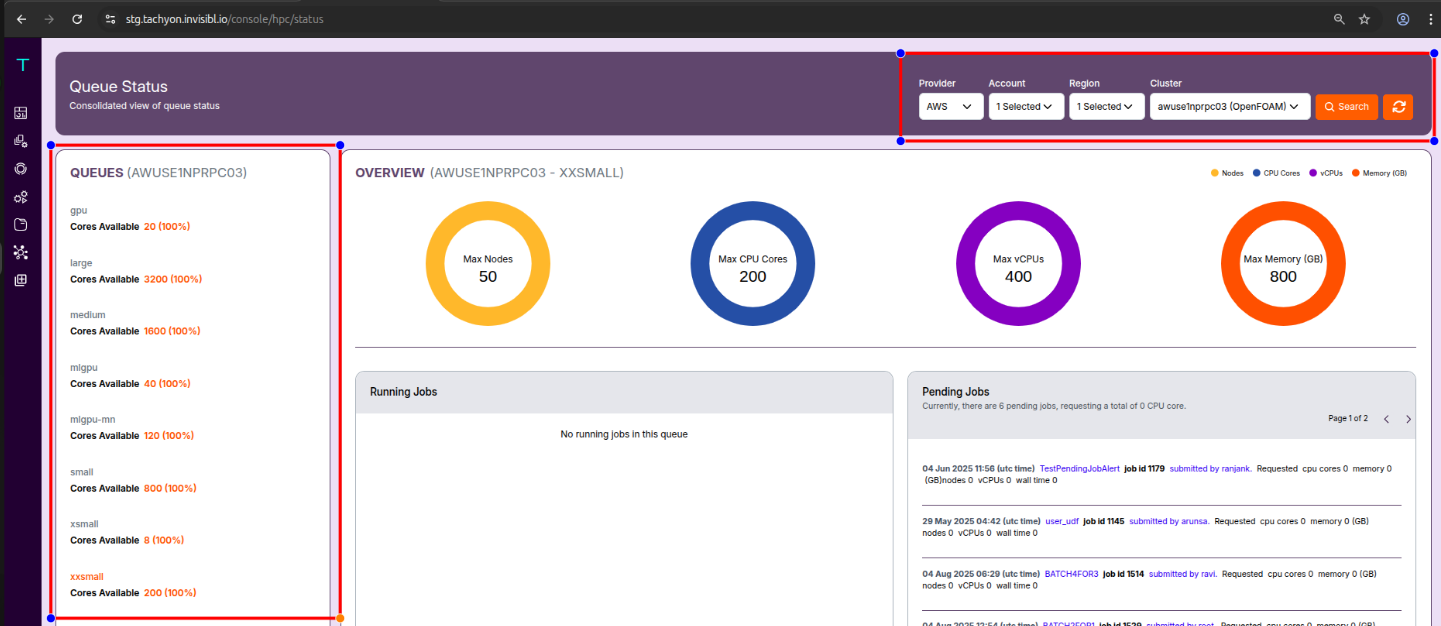Click 'No running jobs in this queue' text

624,434
